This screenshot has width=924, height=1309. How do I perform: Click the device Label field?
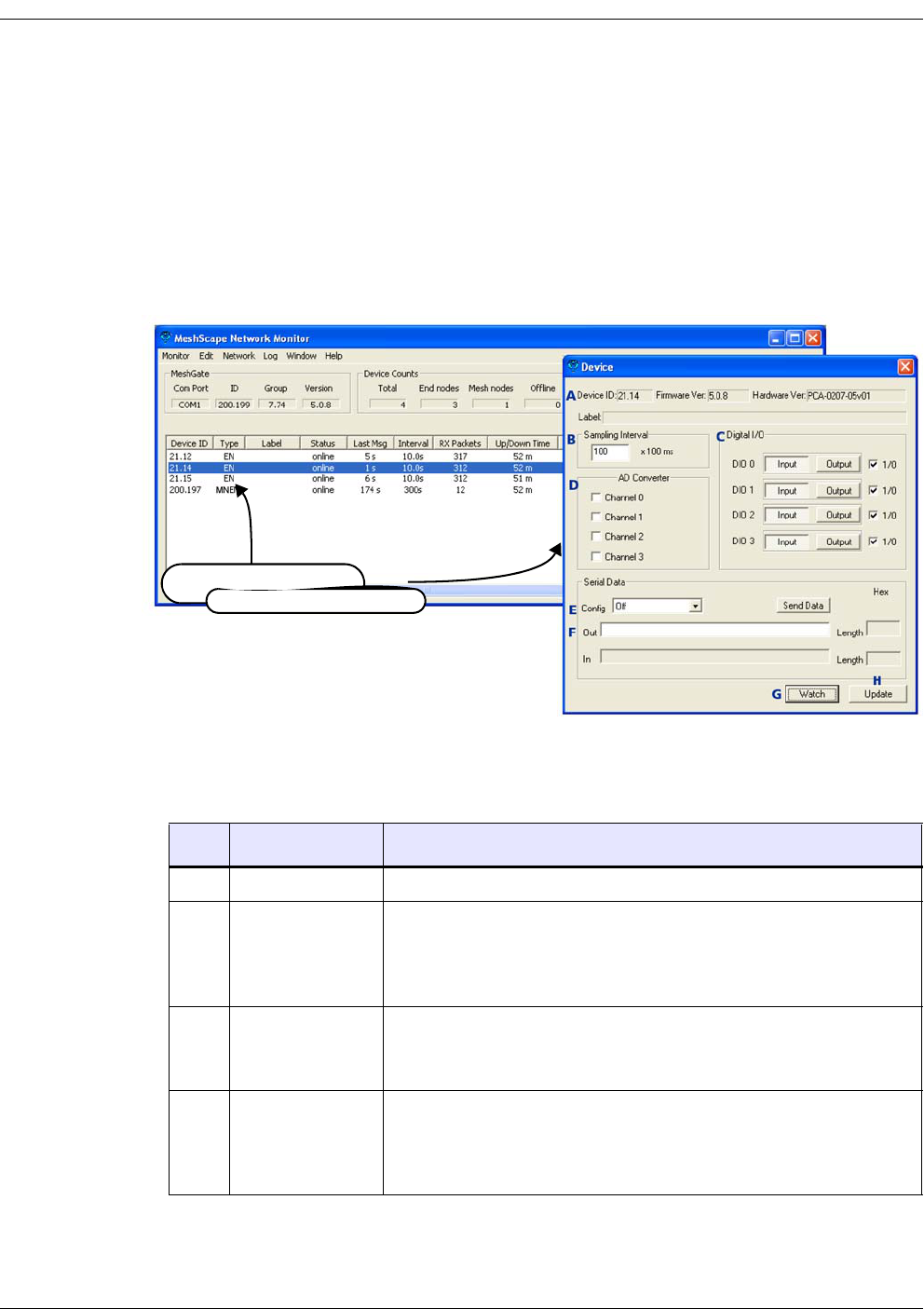(754, 417)
